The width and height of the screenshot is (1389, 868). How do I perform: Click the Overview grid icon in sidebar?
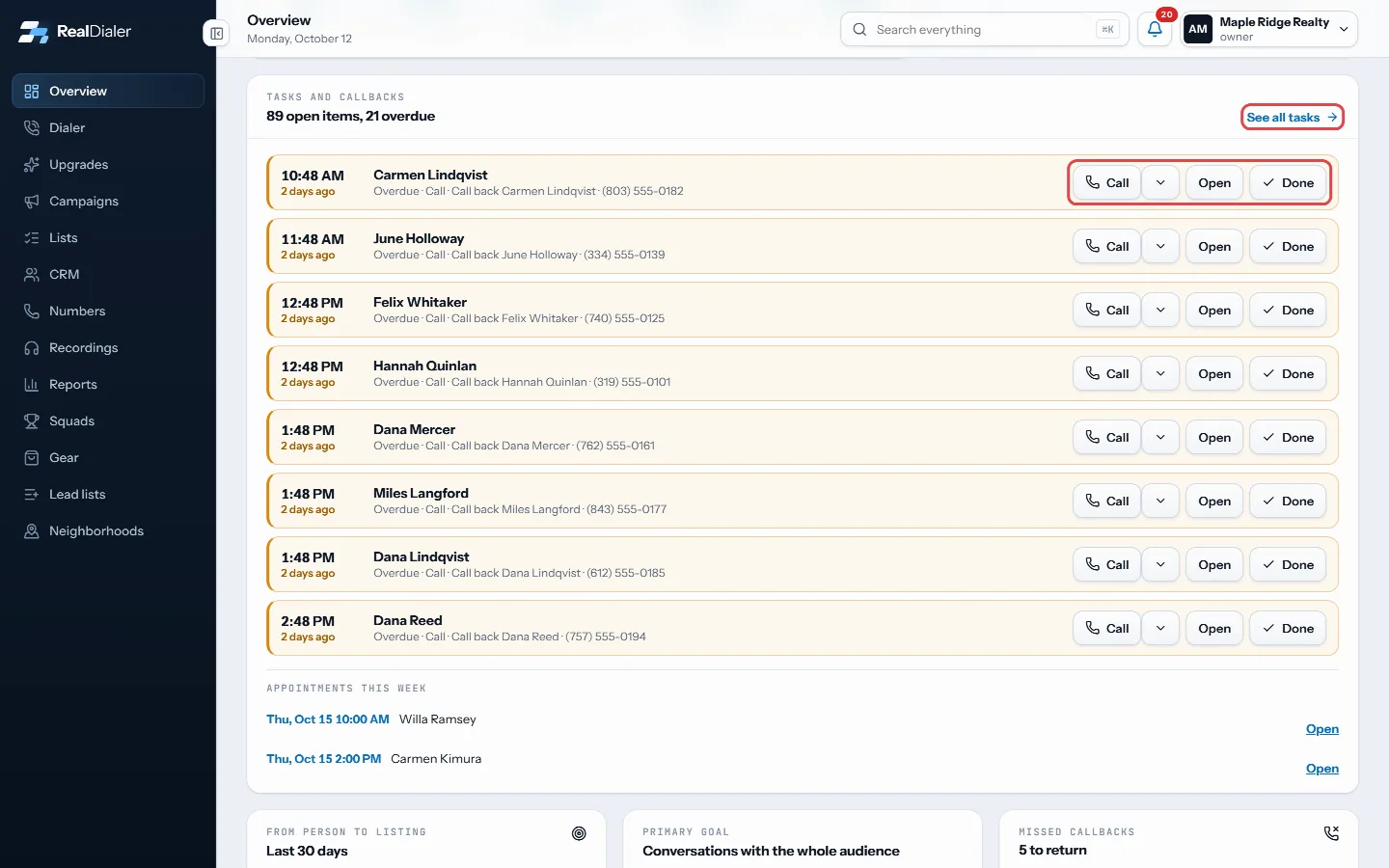[x=32, y=92]
